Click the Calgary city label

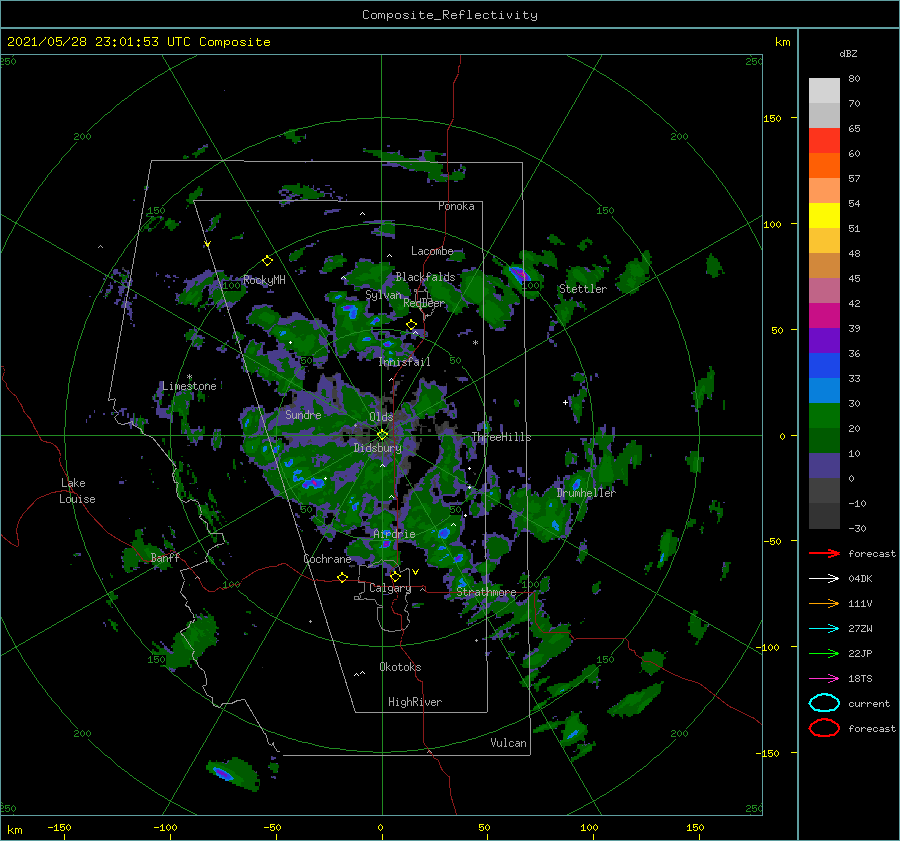tap(390, 588)
